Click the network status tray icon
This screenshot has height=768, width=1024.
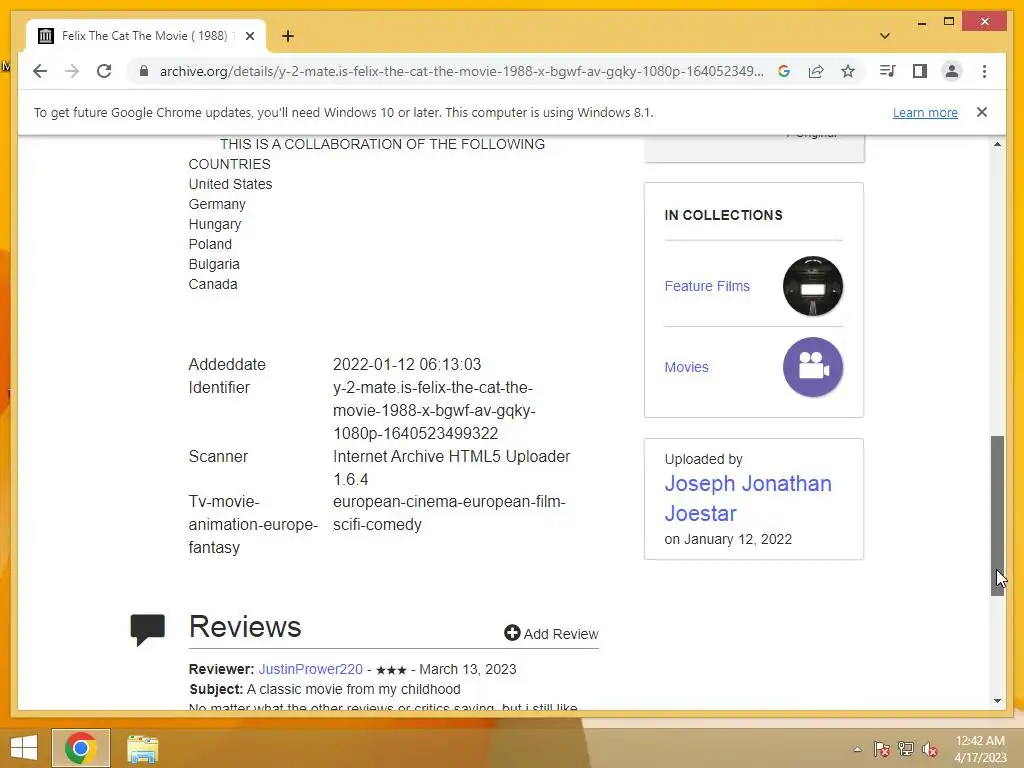906,749
